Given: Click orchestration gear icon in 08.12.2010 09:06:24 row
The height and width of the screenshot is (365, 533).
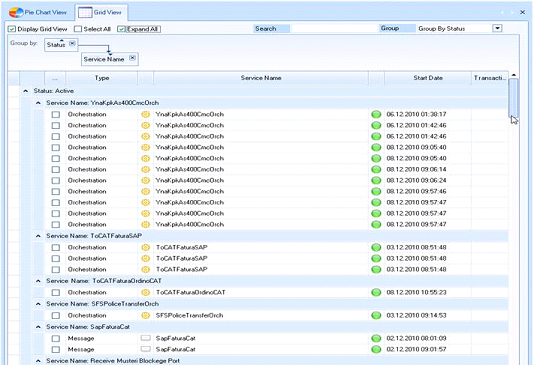Looking at the screenshot, I should [x=145, y=180].
